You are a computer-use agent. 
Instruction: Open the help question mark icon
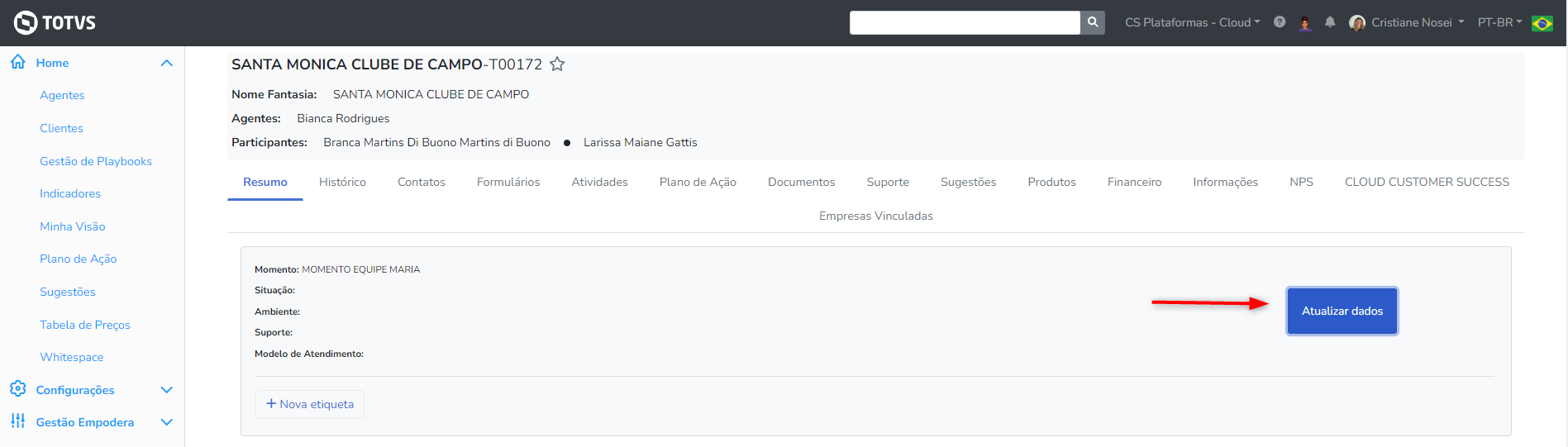coord(1280,22)
